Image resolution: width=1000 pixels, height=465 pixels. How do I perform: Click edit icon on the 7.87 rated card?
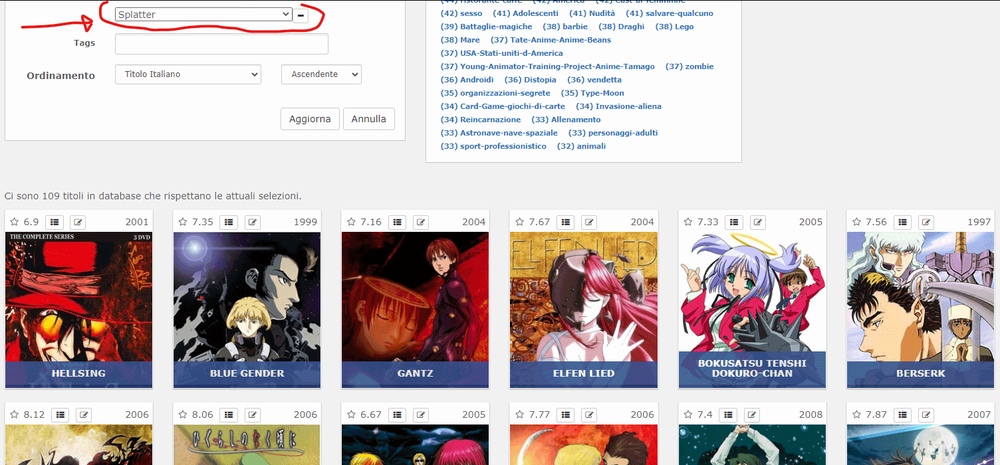(925, 415)
